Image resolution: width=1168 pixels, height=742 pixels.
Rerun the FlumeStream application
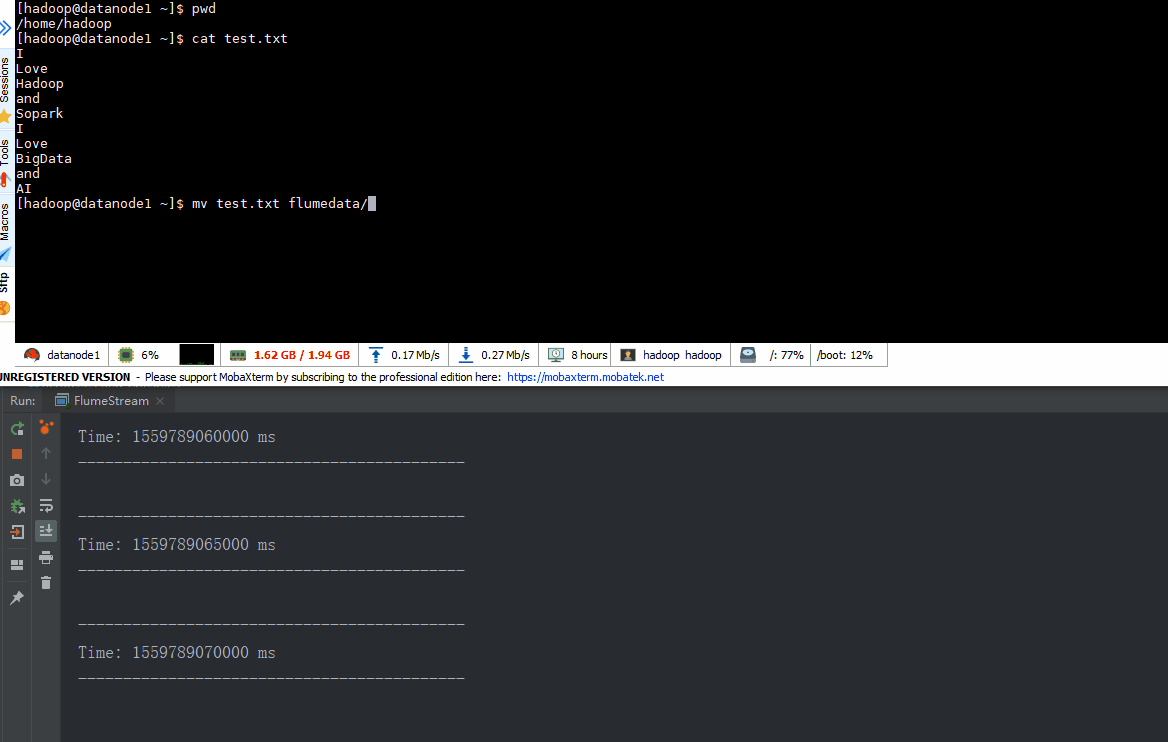point(16,427)
